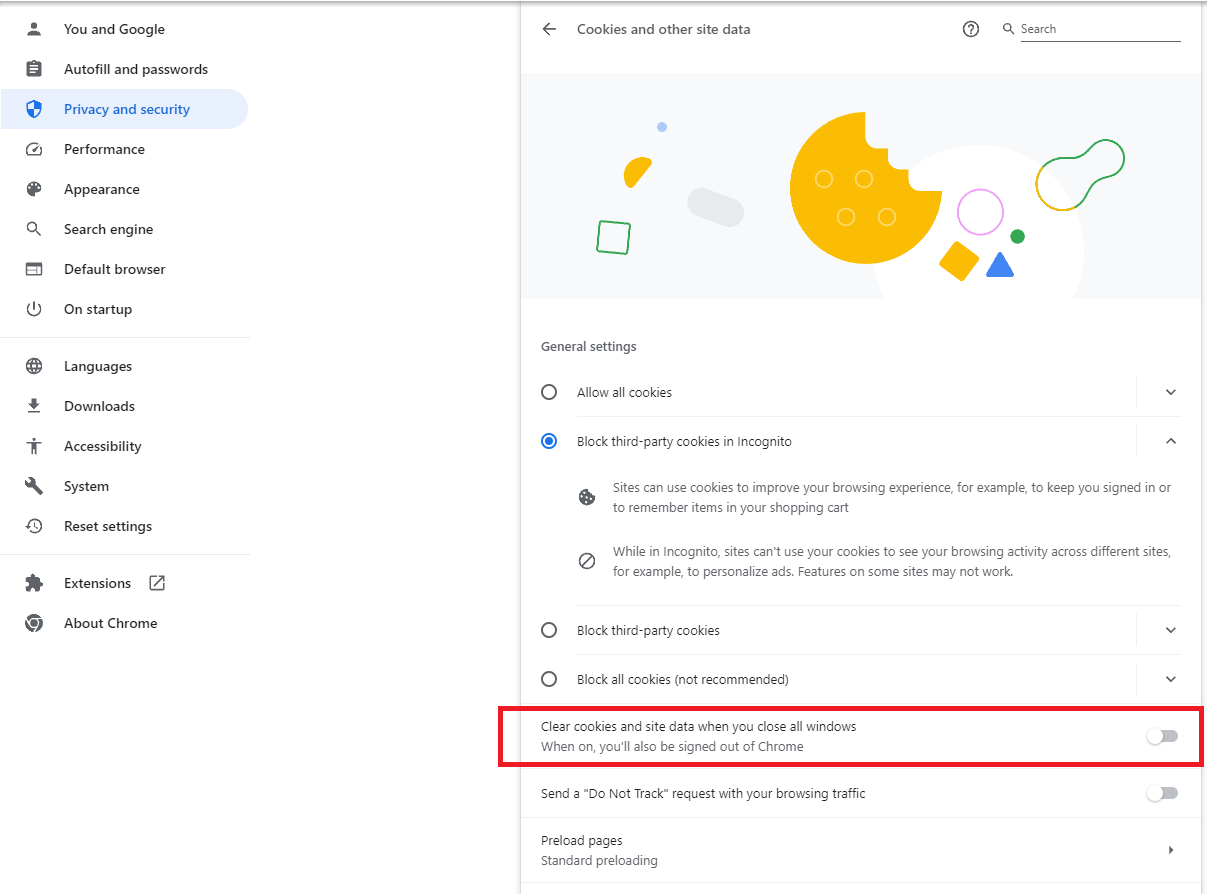Viewport: 1207px width, 894px height.
Task: Toggle the Do Not Track request switch
Action: [x=1162, y=793]
